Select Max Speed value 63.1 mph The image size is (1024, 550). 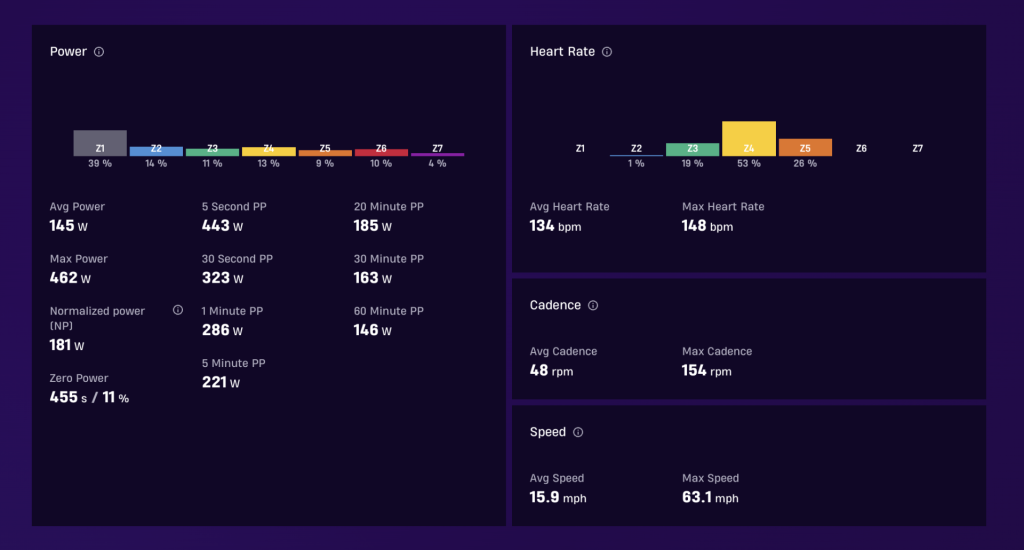[710, 498]
